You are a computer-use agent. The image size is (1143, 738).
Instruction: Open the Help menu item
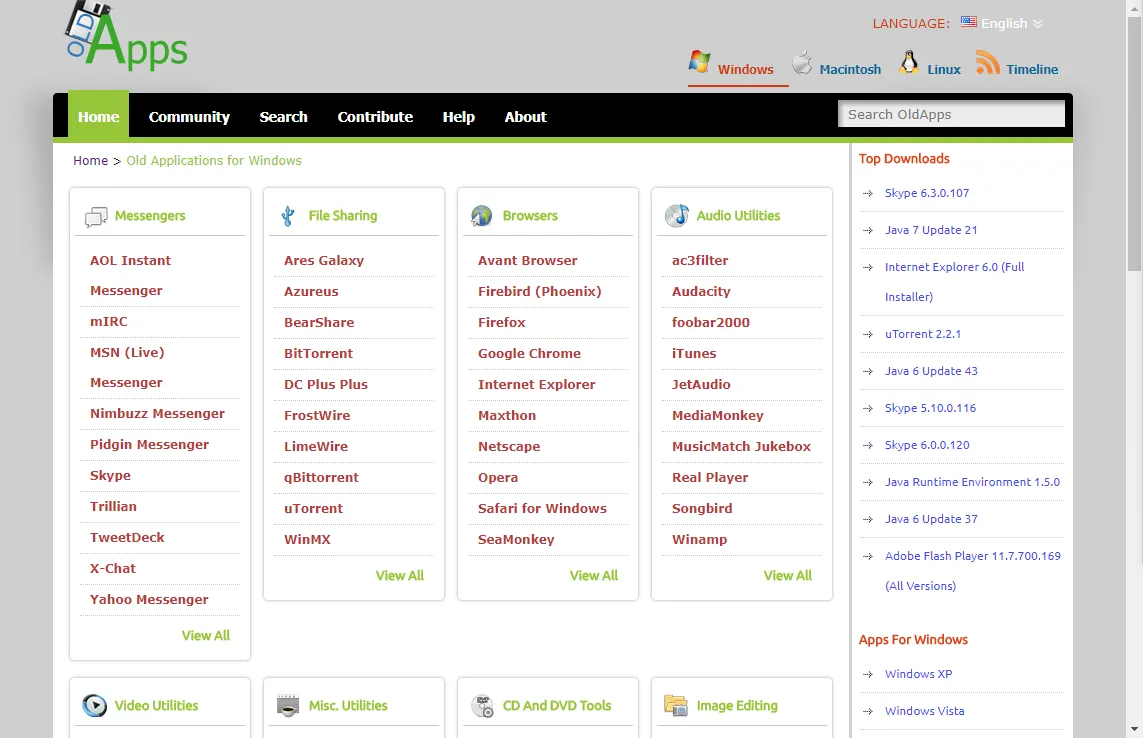click(x=459, y=117)
